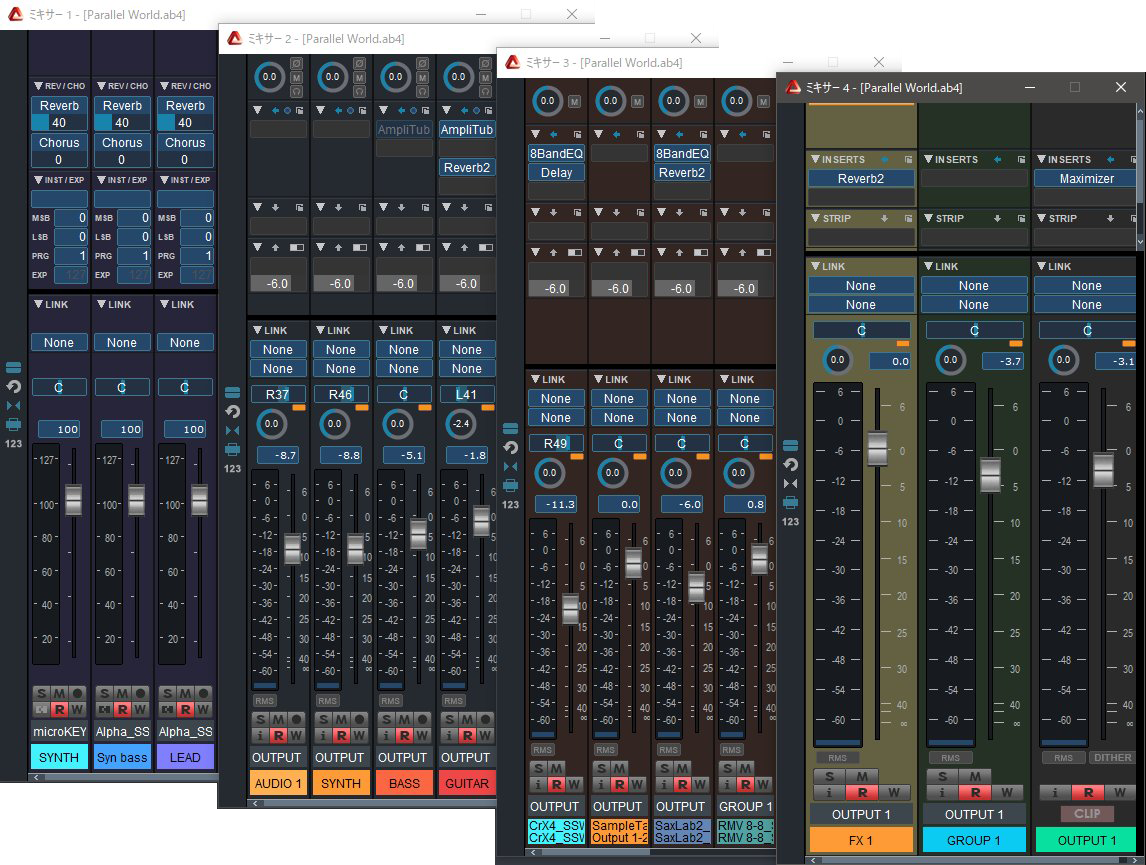Click the narrow-width arrows icon in Mixer 3 sidebar

click(510, 466)
